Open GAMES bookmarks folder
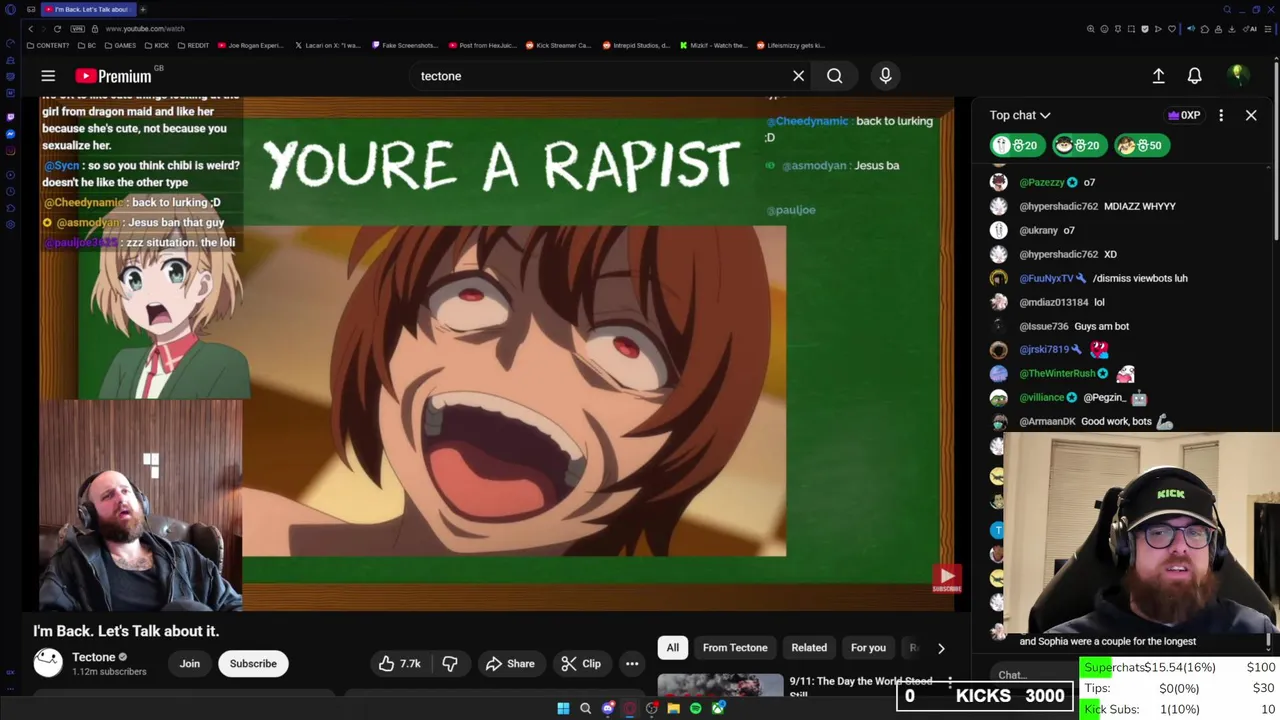Viewport: 1280px width, 720px height. pyautogui.click(x=120, y=45)
